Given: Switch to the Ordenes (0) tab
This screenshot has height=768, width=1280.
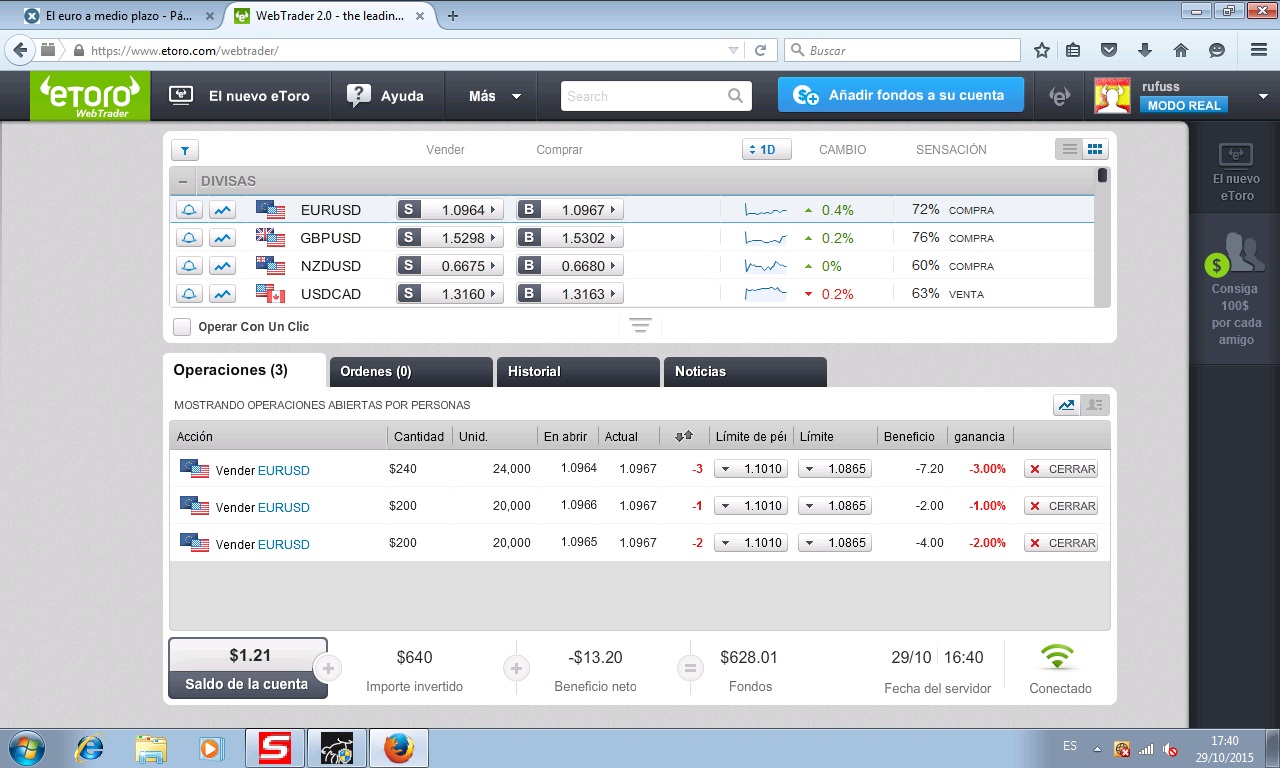Looking at the screenshot, I should coord(411,372).
